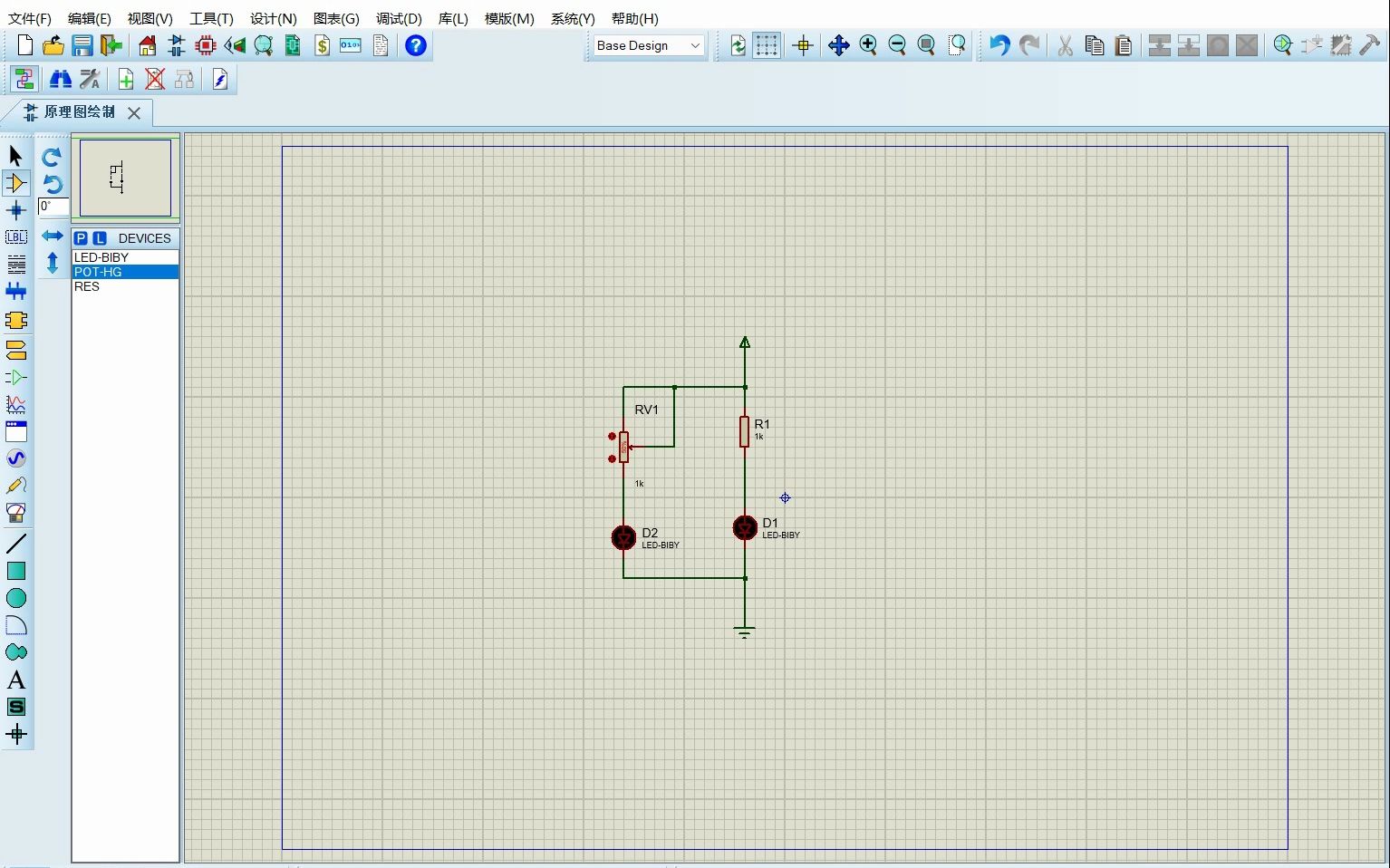Open Search and Tag binoculars icon

click(61, 80)
